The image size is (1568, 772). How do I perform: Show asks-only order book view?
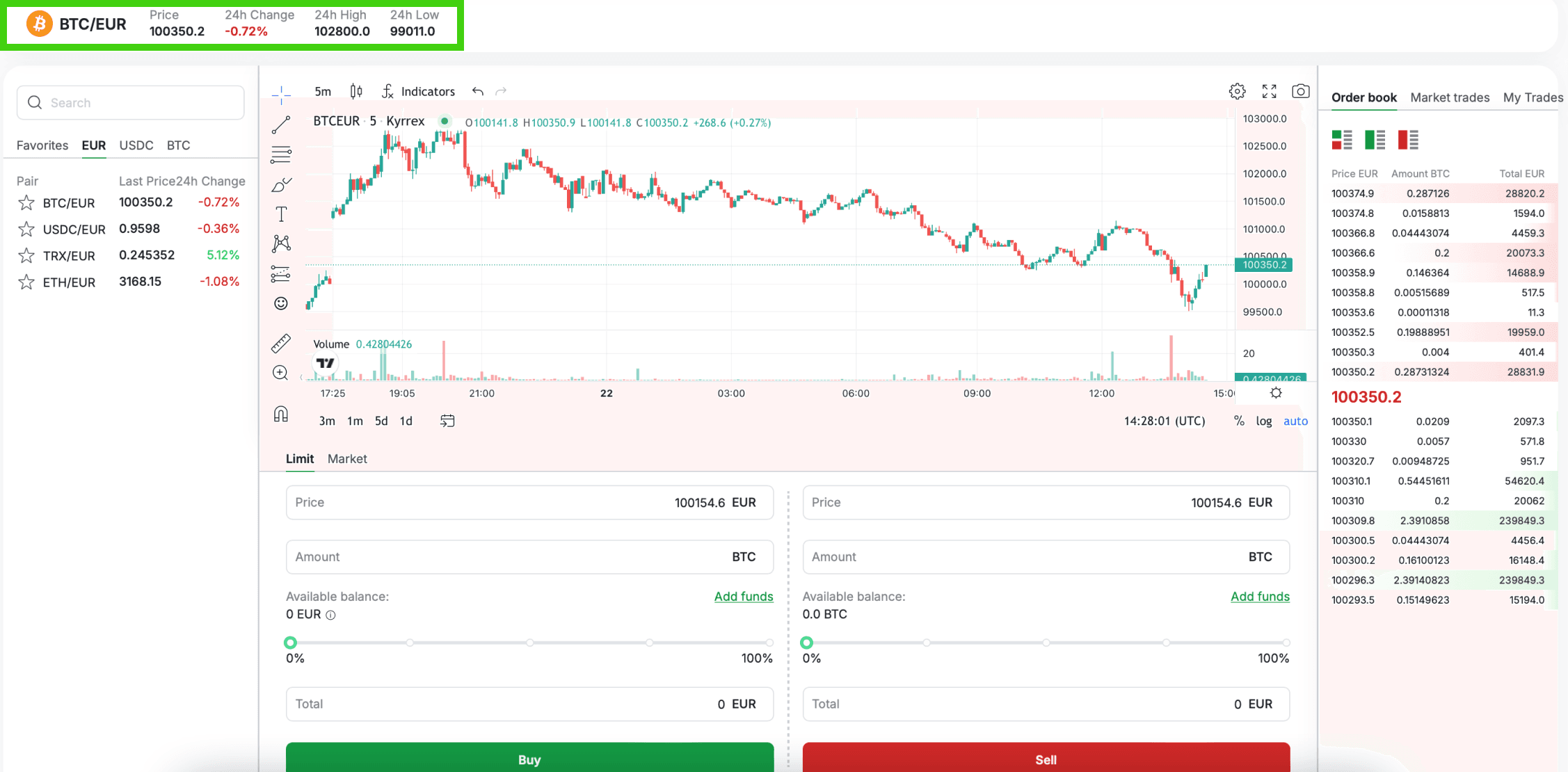pos(1409,140)
